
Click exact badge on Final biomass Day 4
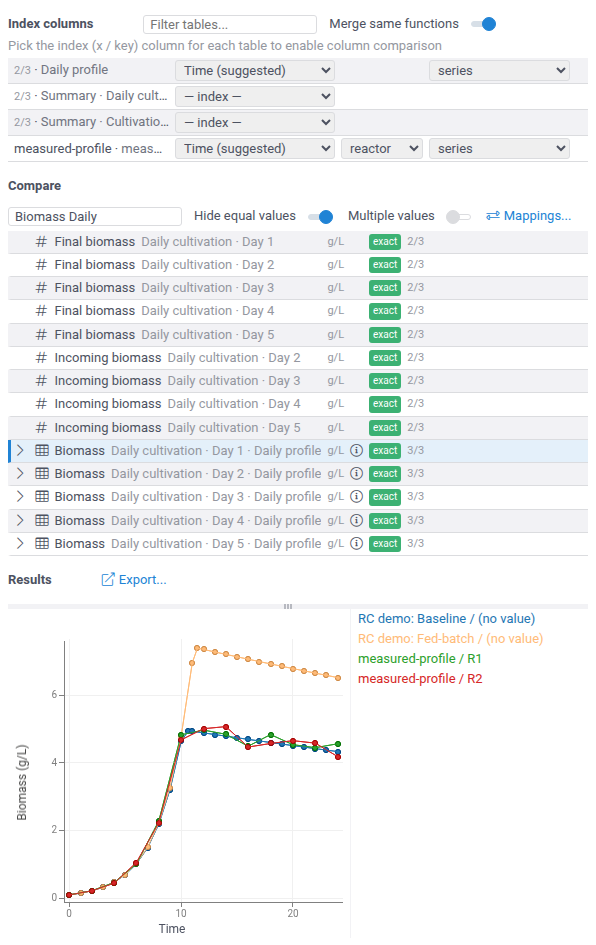pyautogui.click(x=384, y=310)
